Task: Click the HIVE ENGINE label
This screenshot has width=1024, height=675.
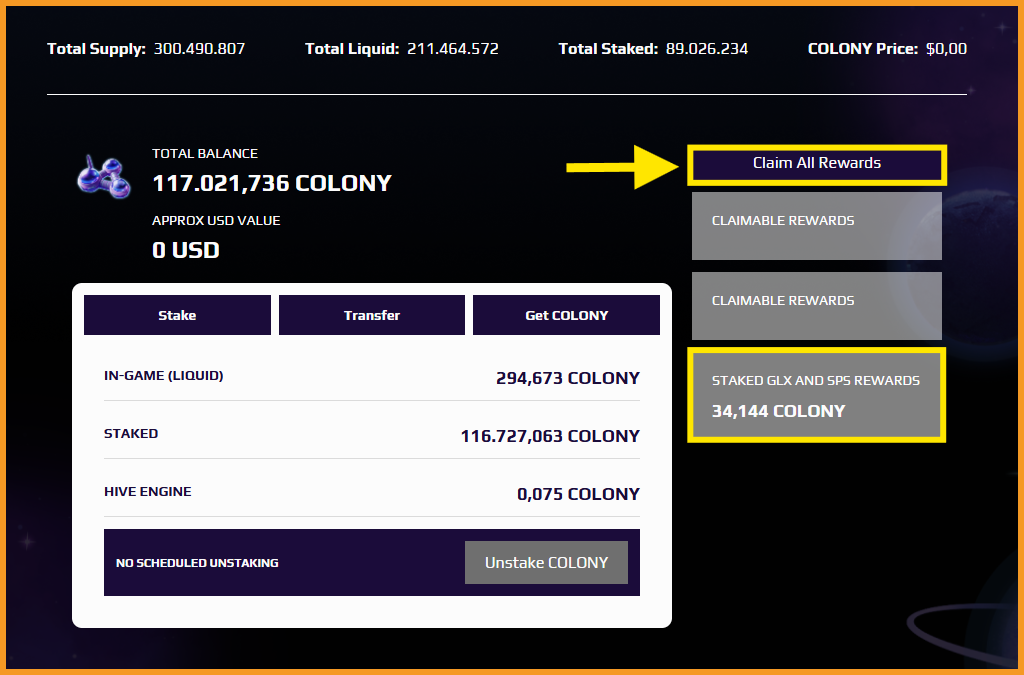Action: 148,492
